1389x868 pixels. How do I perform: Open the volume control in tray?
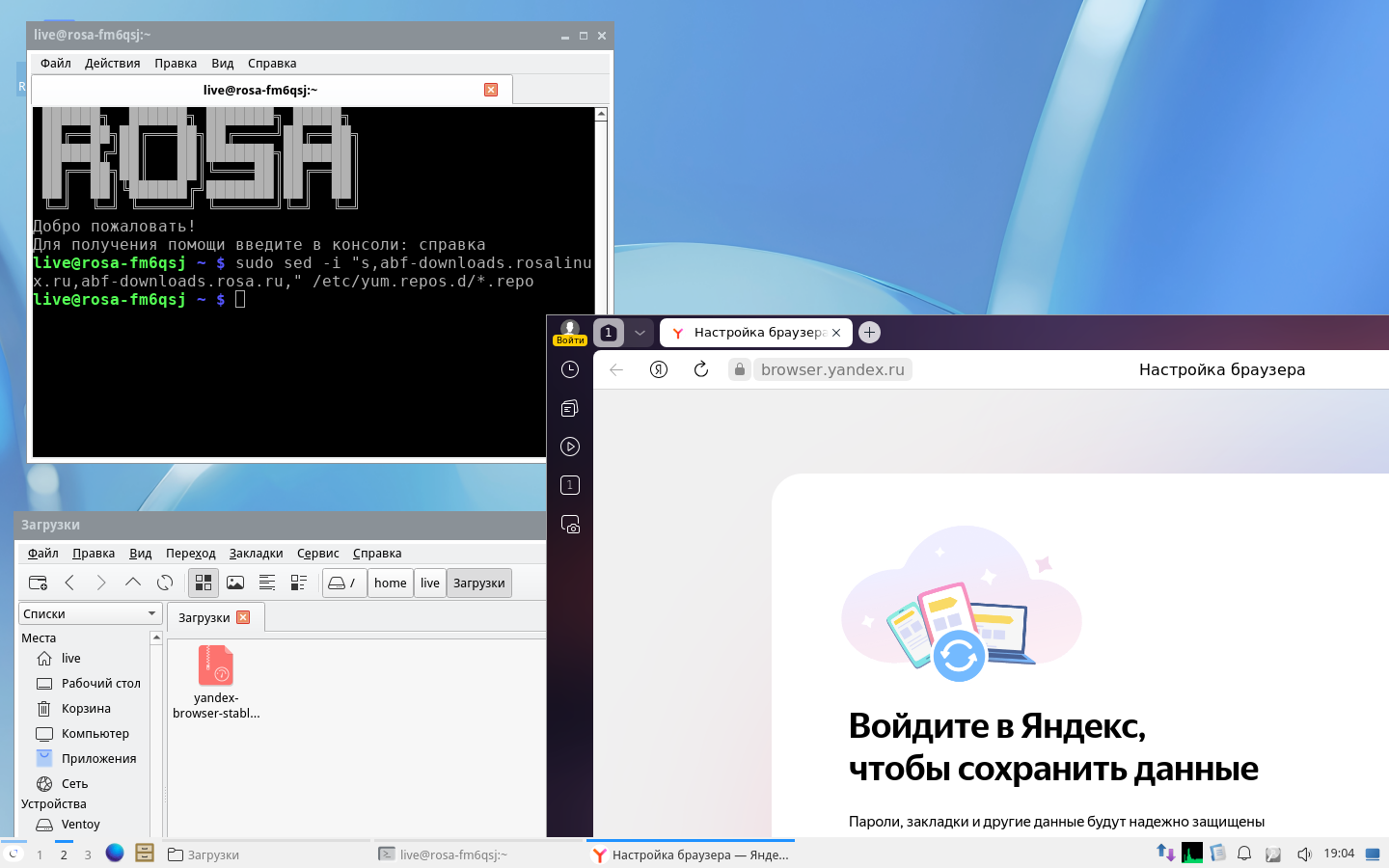[1304, 854]
